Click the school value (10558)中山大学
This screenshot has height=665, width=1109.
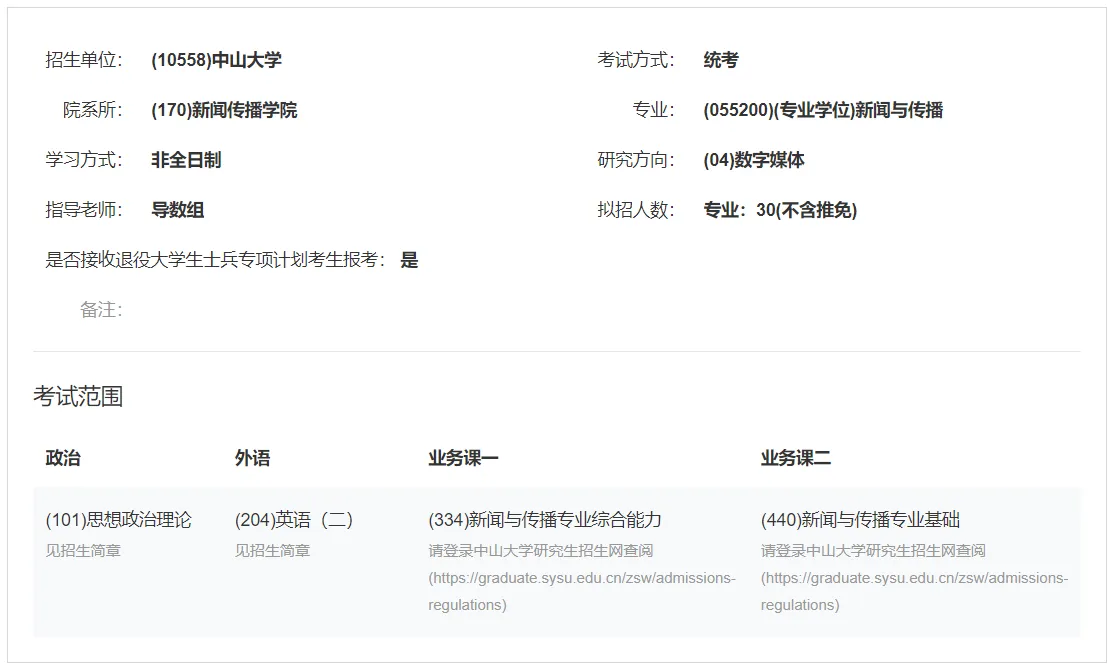[x=216, y=60]
